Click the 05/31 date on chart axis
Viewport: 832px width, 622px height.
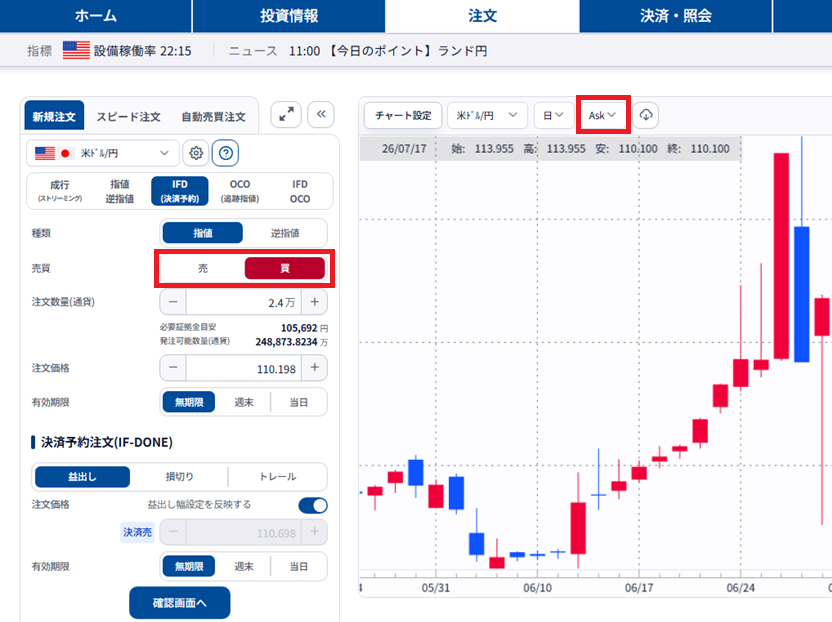click(436, 588)
